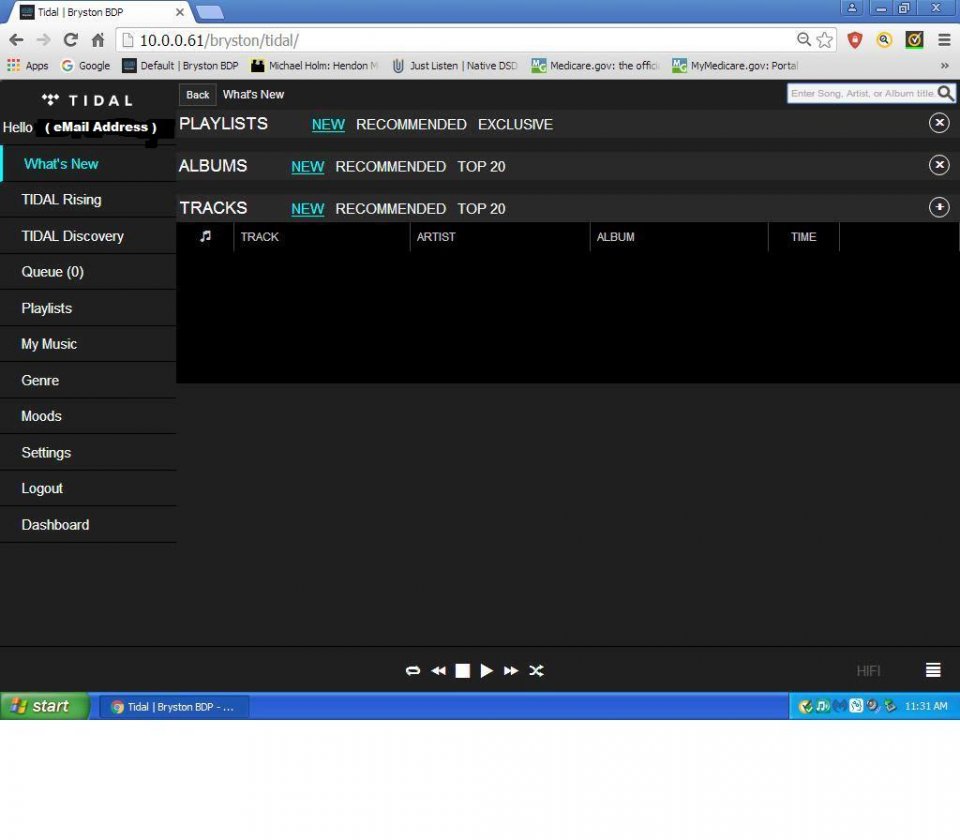The width and height of the screenshot is (960, 840).
Task: Show EXCLUSIVE playlists
Action: tap(516, 124)
